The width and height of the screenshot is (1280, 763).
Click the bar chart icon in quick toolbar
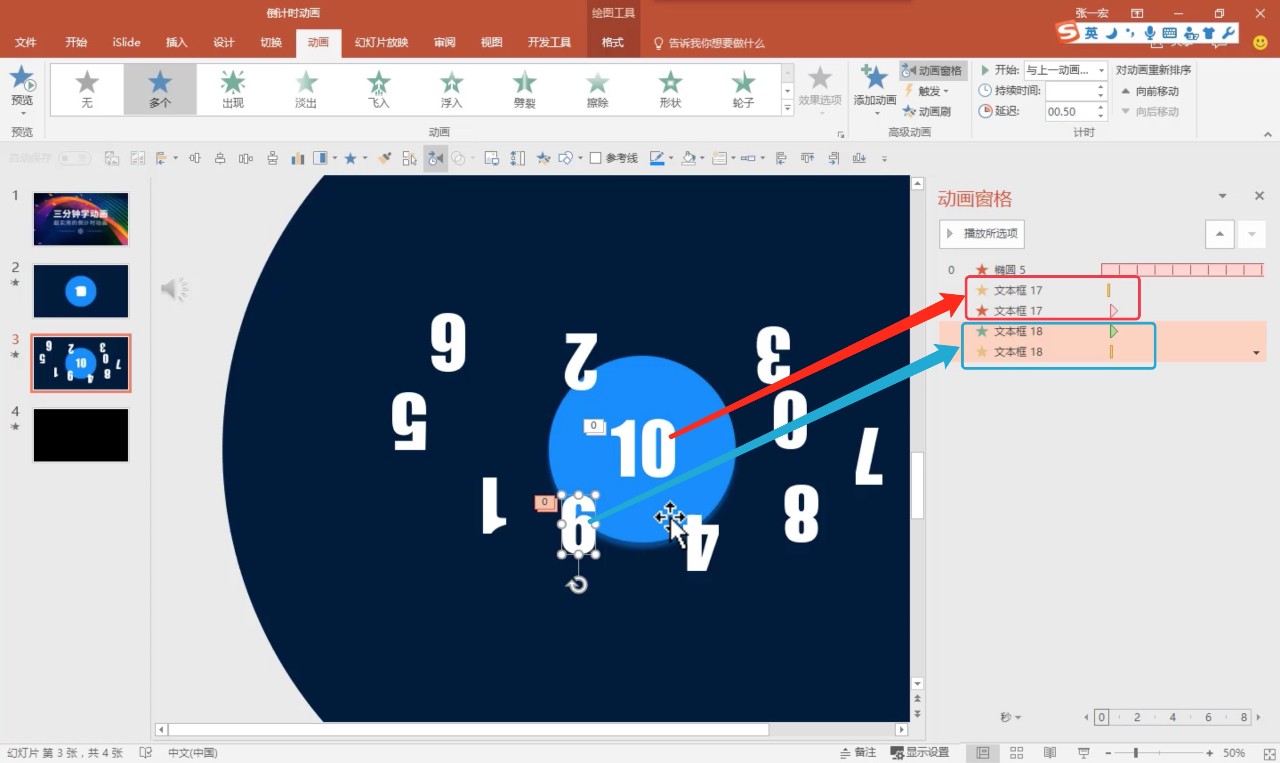point(297,158)
